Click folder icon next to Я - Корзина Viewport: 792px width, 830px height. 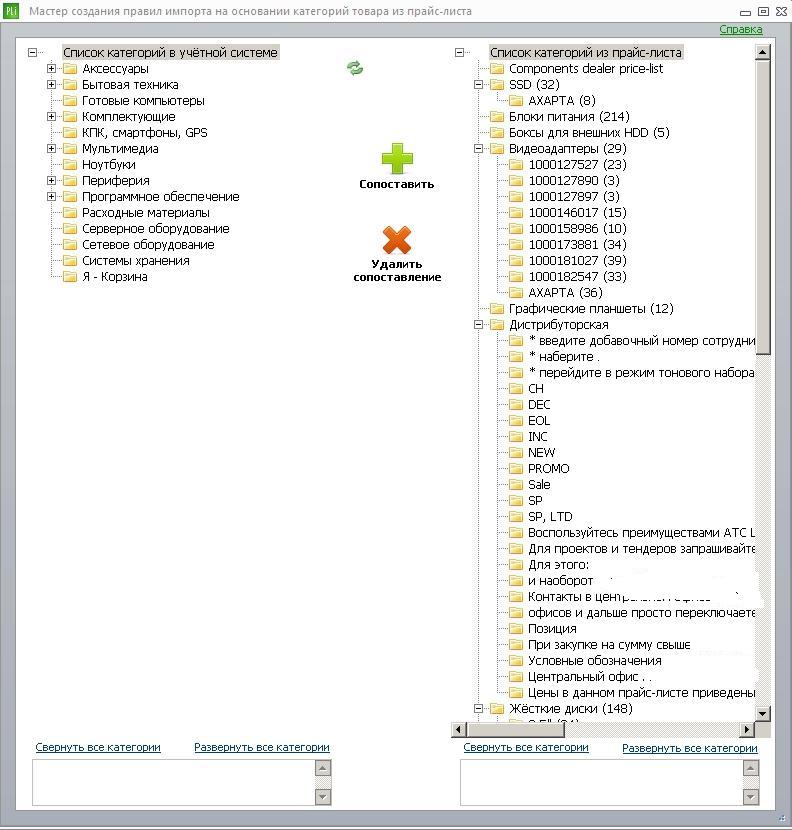point(70,277)
